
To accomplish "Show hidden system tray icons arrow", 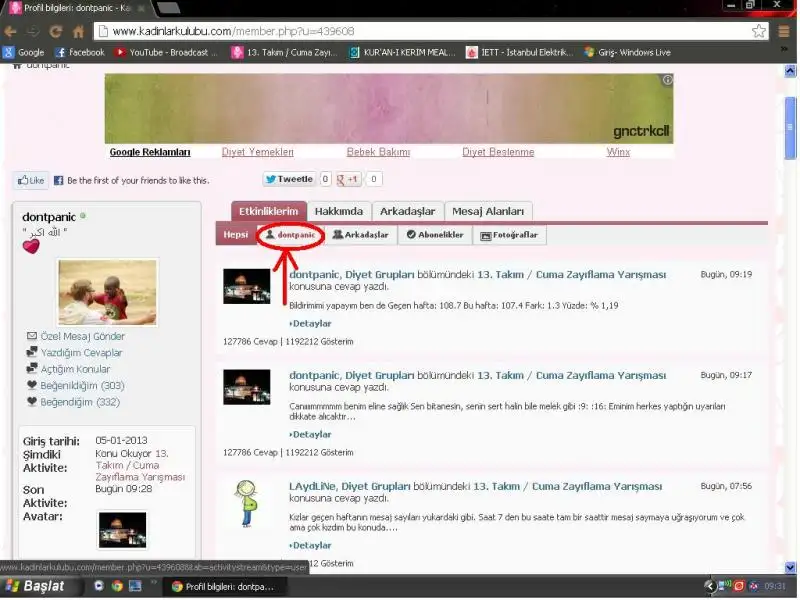I will coord(709,587).
